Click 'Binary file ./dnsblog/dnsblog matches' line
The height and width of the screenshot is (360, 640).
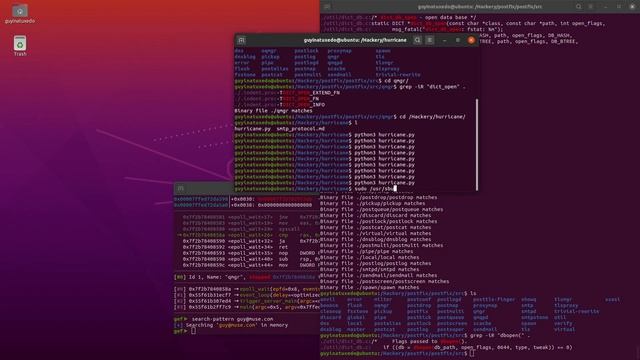[x=376, y=239]
